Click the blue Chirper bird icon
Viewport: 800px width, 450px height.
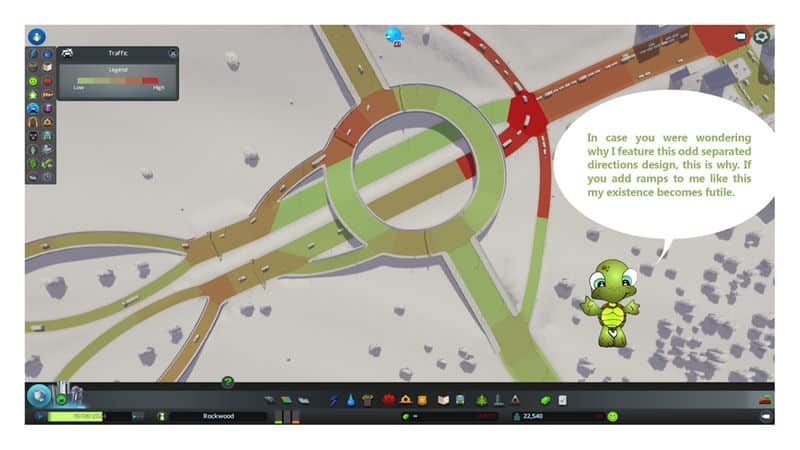point(394,36)
